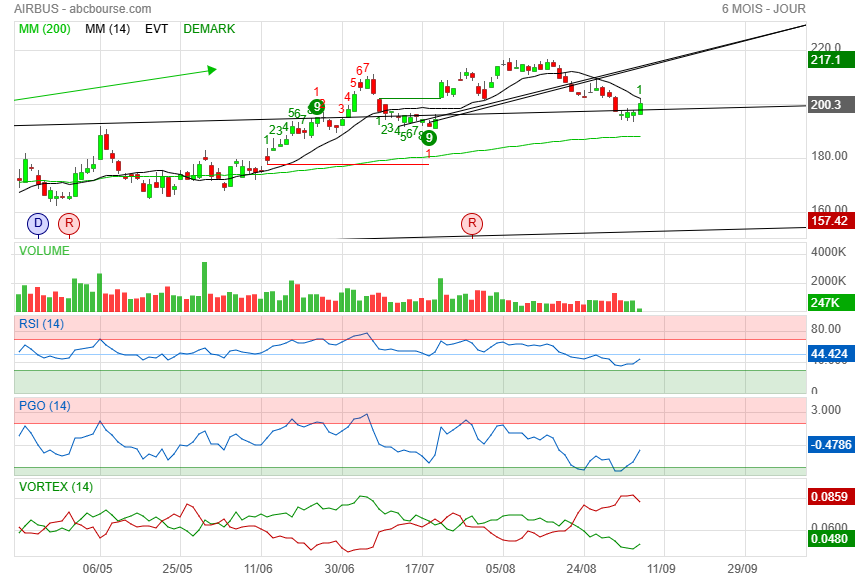Screen dimensions: 855x579
Task: Click the AIRBUS - abcbourse.com title
Action: click(x=83, y=9)
